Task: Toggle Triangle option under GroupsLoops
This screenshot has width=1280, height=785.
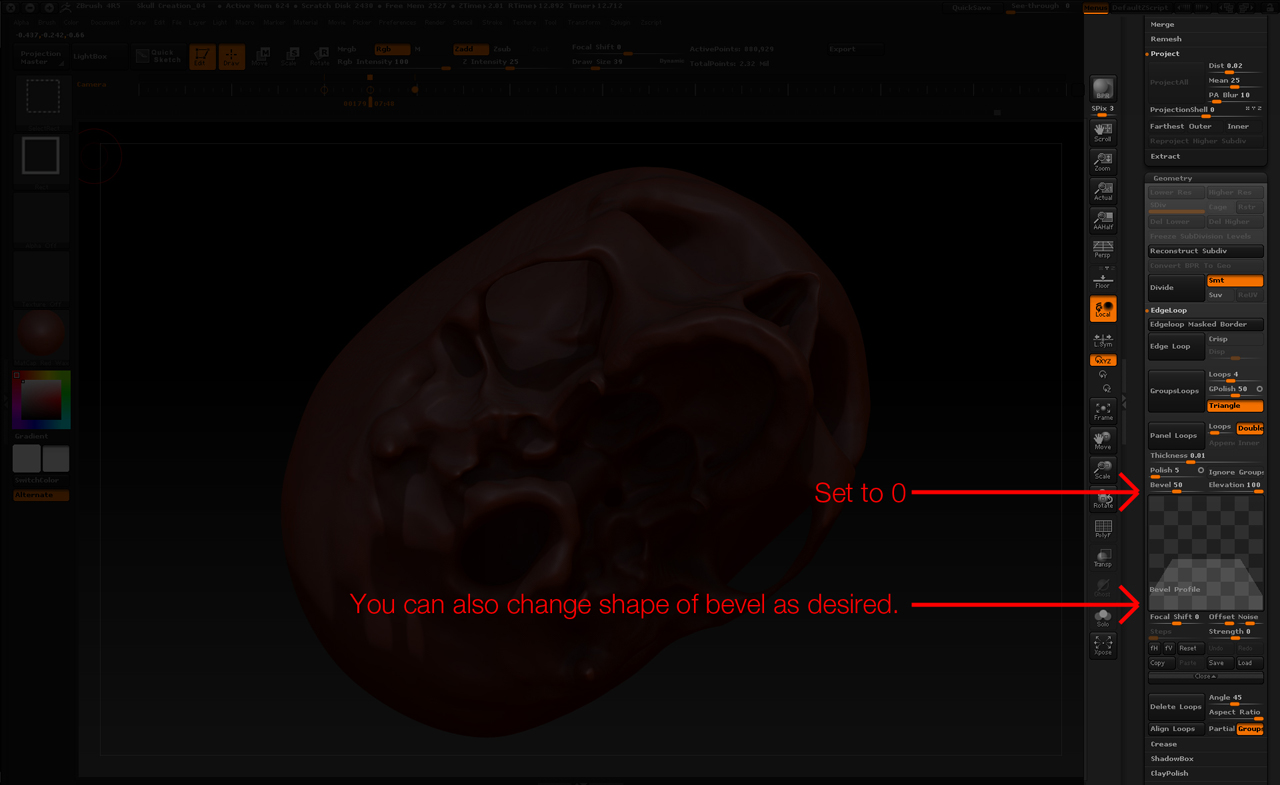Action: (1235, 406)
